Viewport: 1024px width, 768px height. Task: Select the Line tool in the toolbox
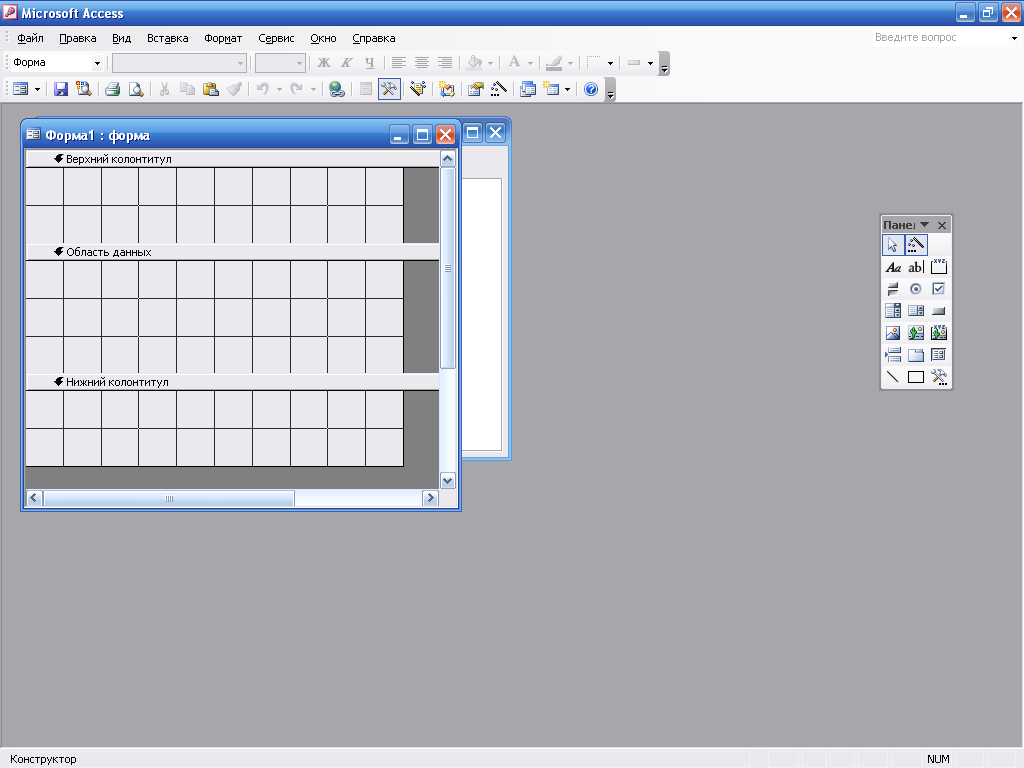893,377
